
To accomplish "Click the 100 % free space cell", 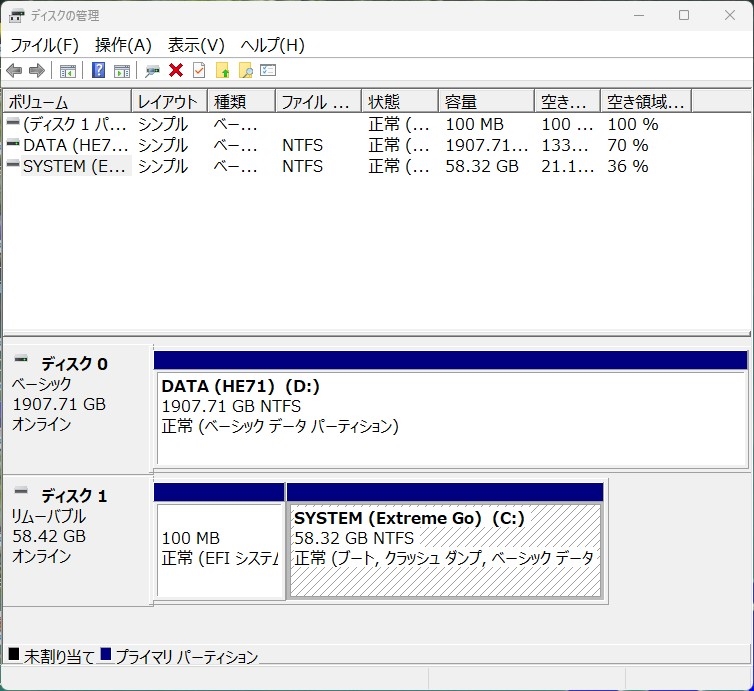I will 633,124.
